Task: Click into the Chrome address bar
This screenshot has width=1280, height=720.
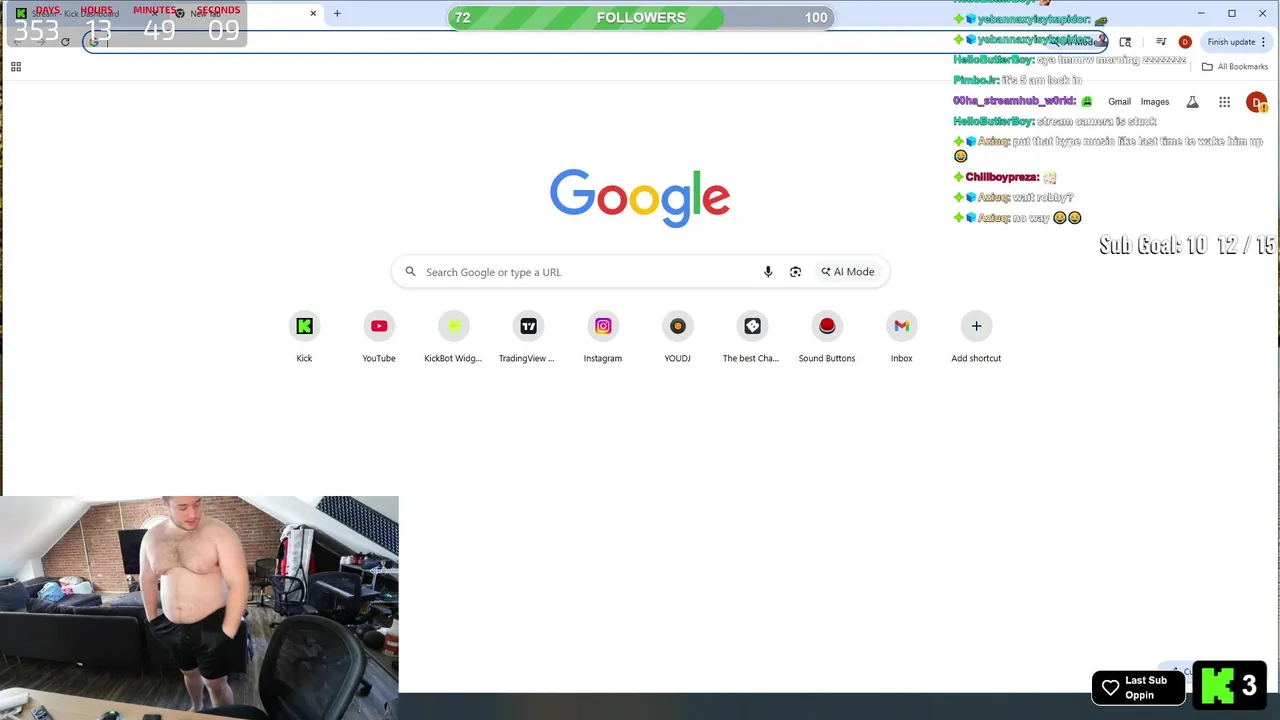Action: coord(595,42)
